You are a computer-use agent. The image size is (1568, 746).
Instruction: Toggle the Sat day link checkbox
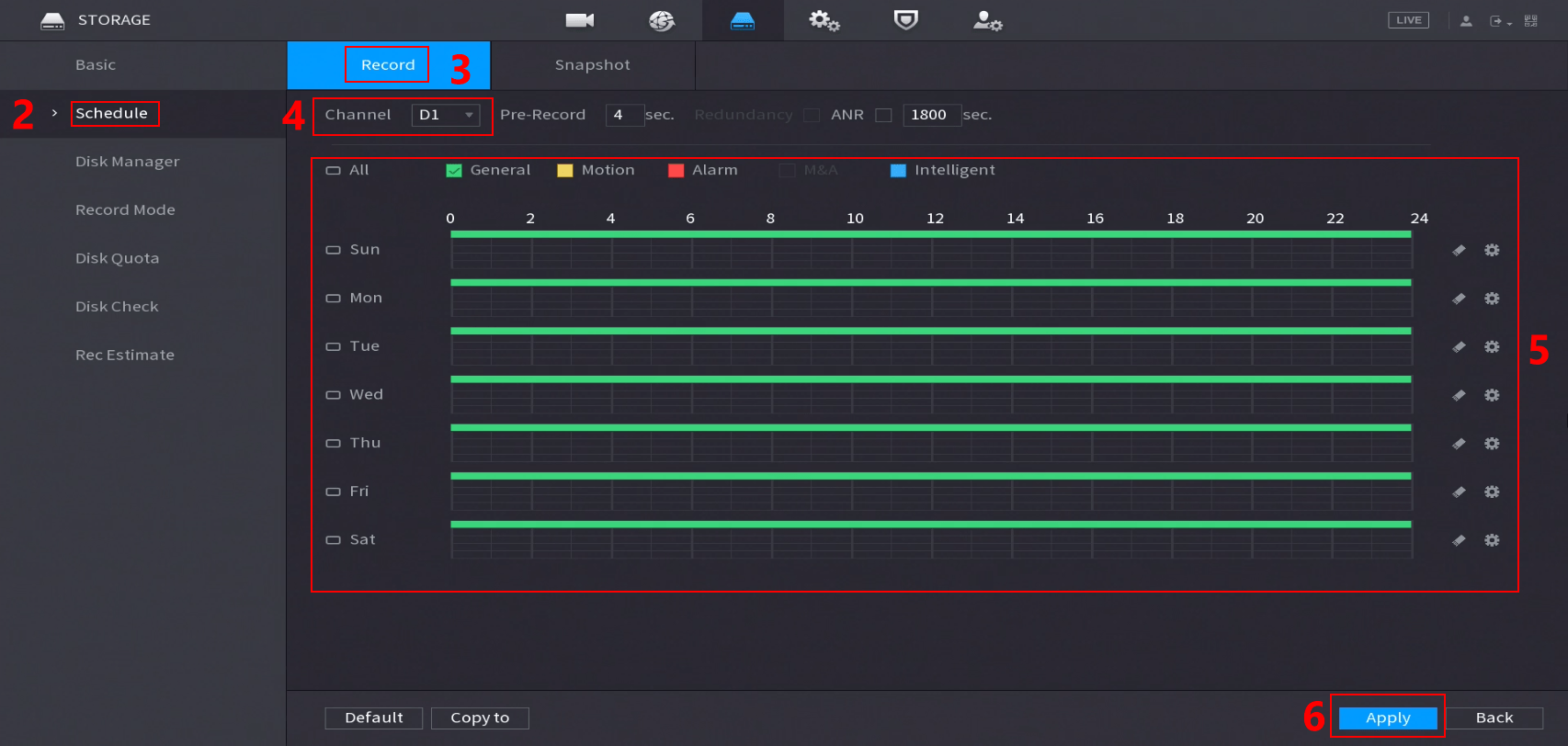coord(333,540)
